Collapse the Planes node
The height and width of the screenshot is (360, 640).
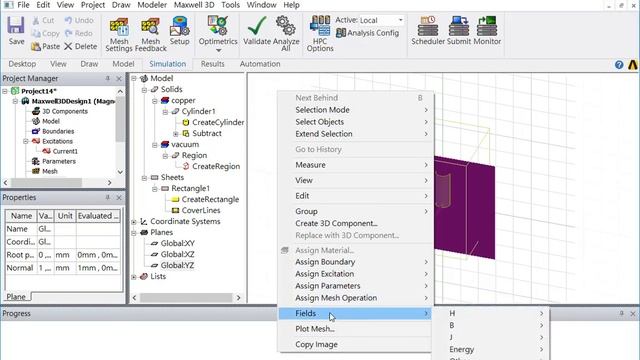(134, 233)
